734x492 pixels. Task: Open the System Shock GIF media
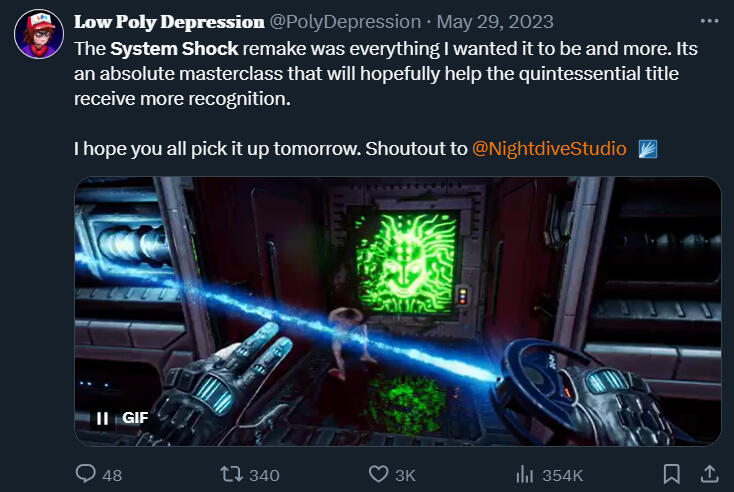tap(397, 311)
